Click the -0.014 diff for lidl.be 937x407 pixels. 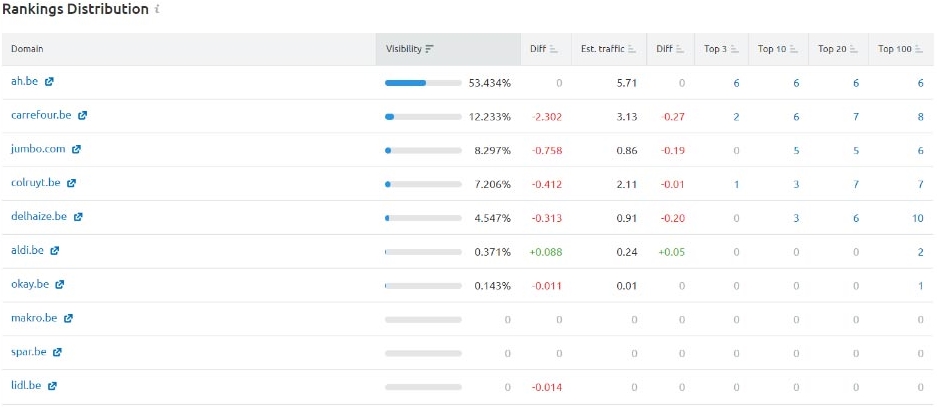click(547, 387)
